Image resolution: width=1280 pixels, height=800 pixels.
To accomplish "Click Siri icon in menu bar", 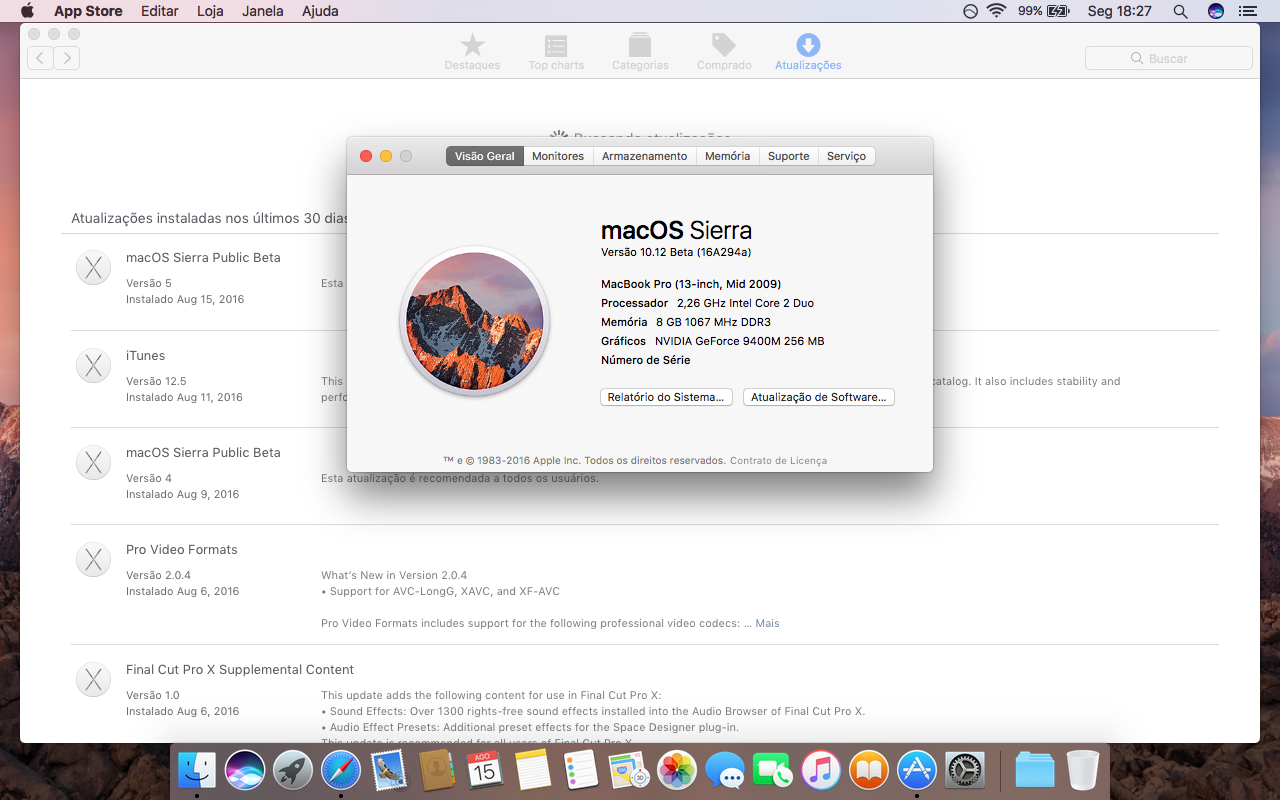I will pos(1216,11).
